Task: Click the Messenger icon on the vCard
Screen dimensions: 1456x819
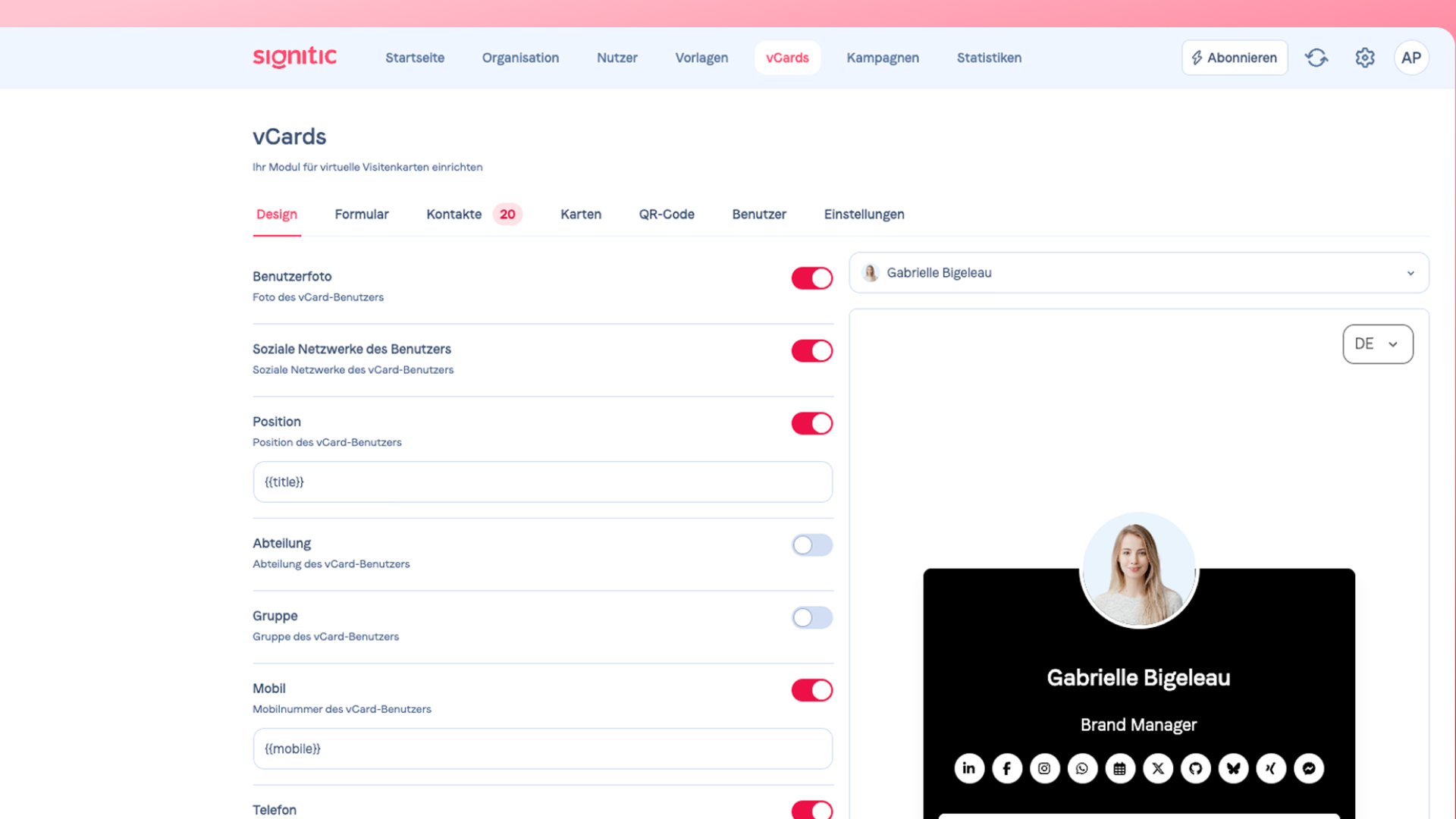Action: click(1309, 768)
